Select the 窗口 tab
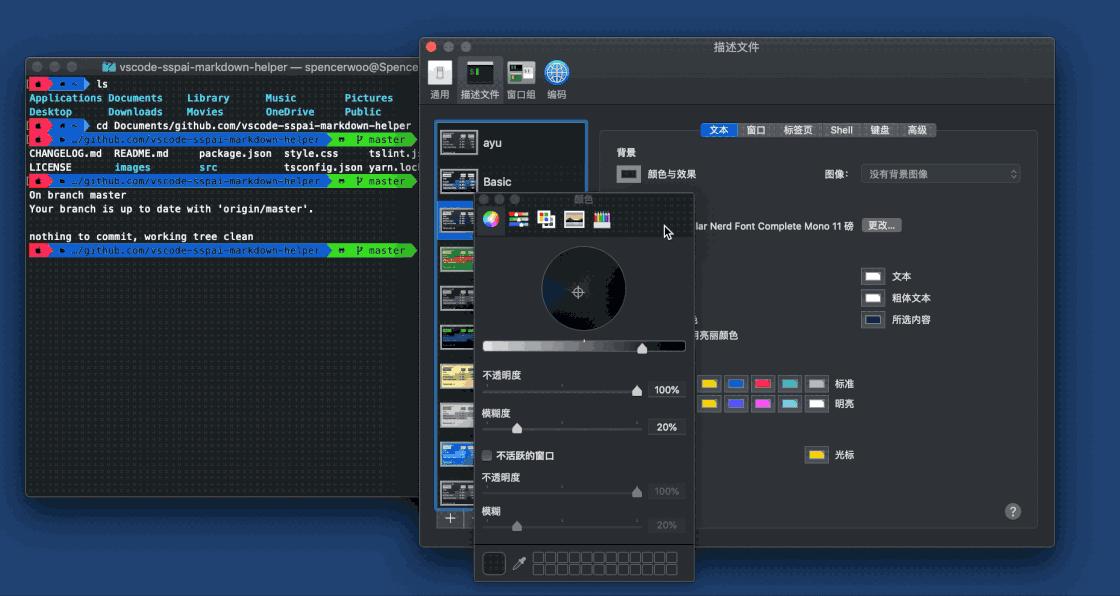The width and height of the screenshot is (1120, 596). tap(754, 130)
